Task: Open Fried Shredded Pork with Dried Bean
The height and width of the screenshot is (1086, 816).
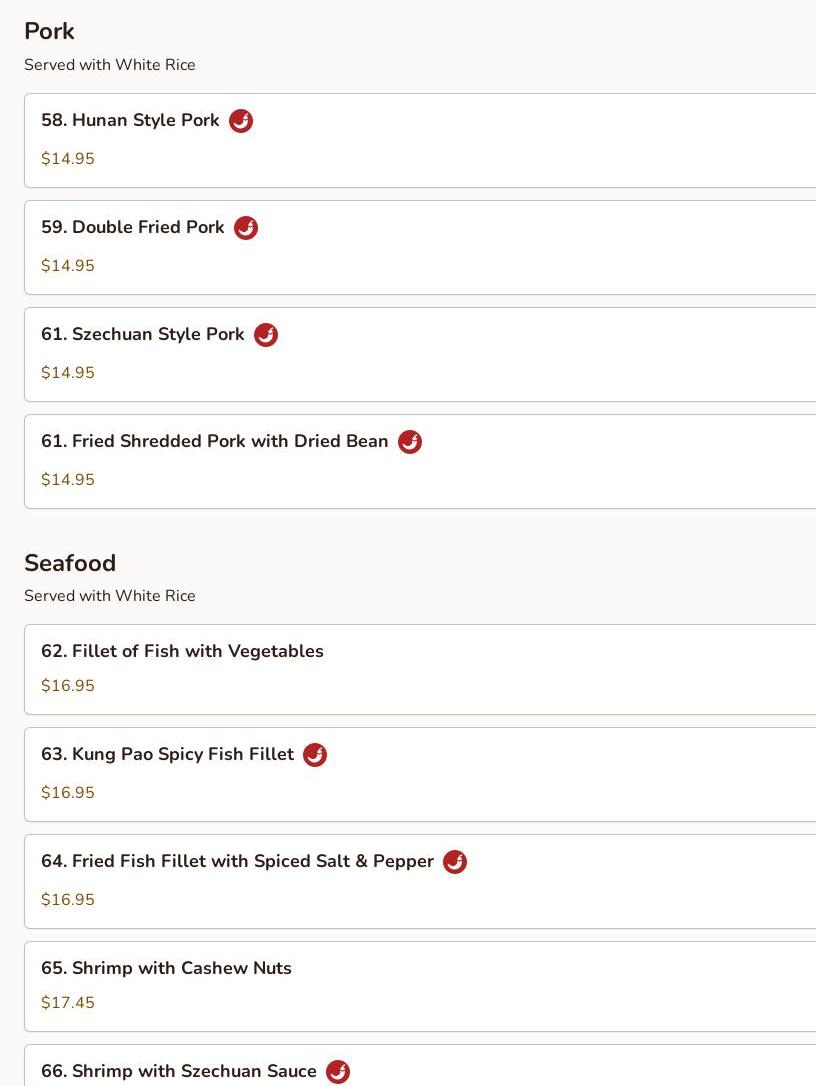Action: [215, 442]
